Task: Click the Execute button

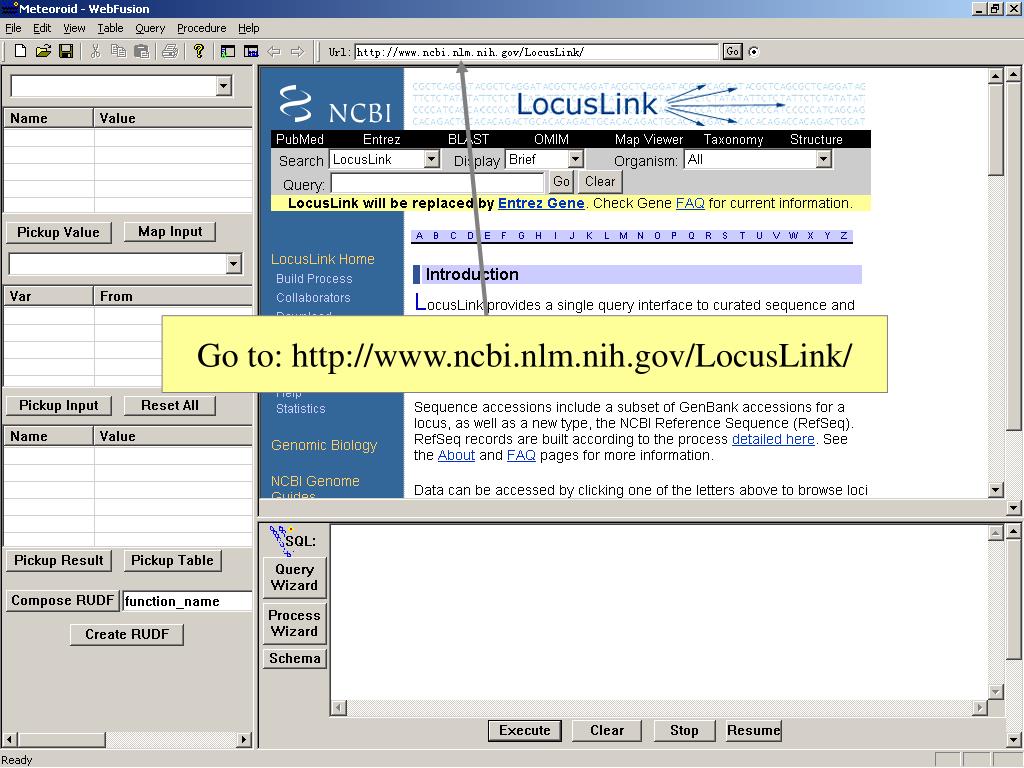Action: (524, 730)
